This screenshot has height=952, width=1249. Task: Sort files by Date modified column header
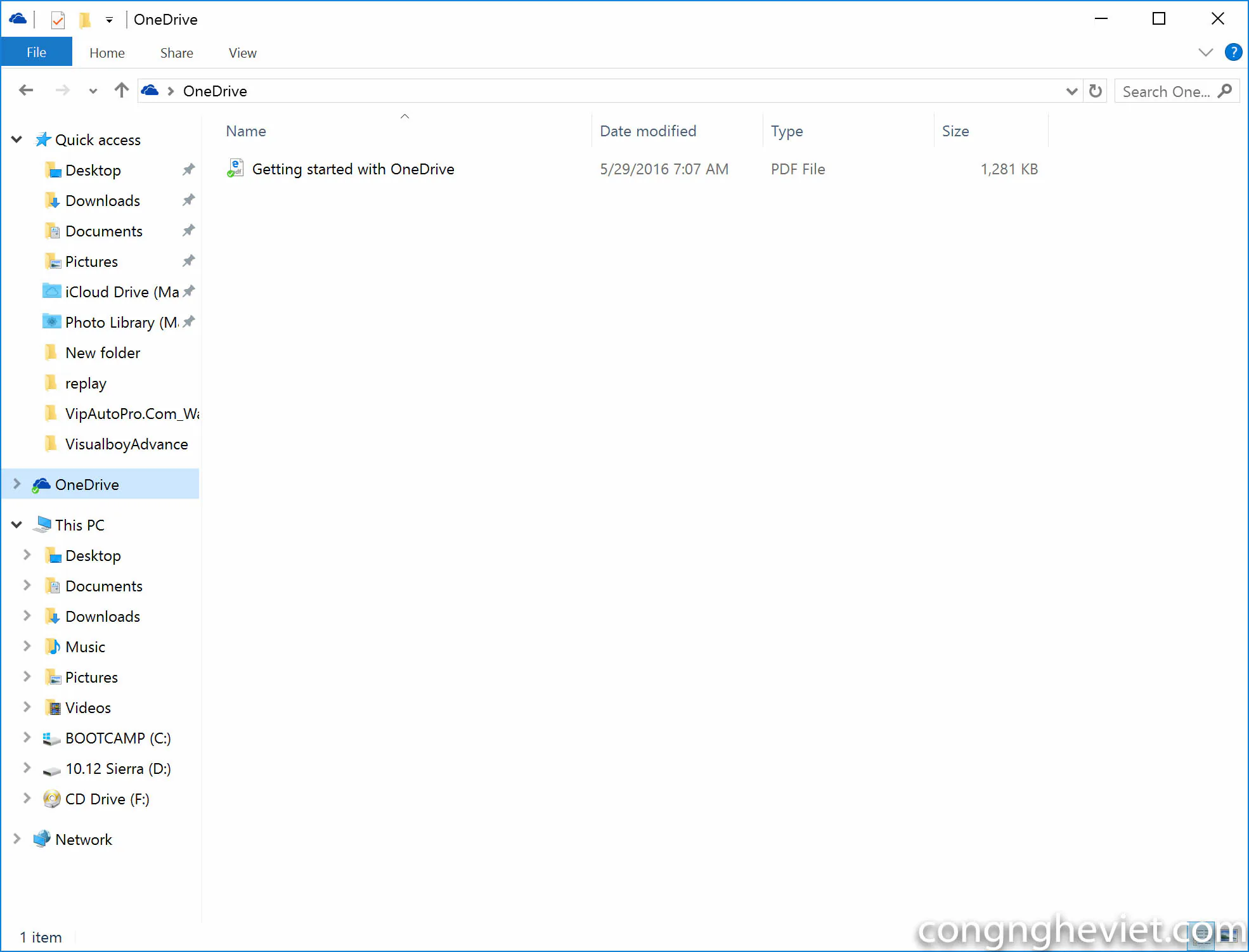pos(648,131)
